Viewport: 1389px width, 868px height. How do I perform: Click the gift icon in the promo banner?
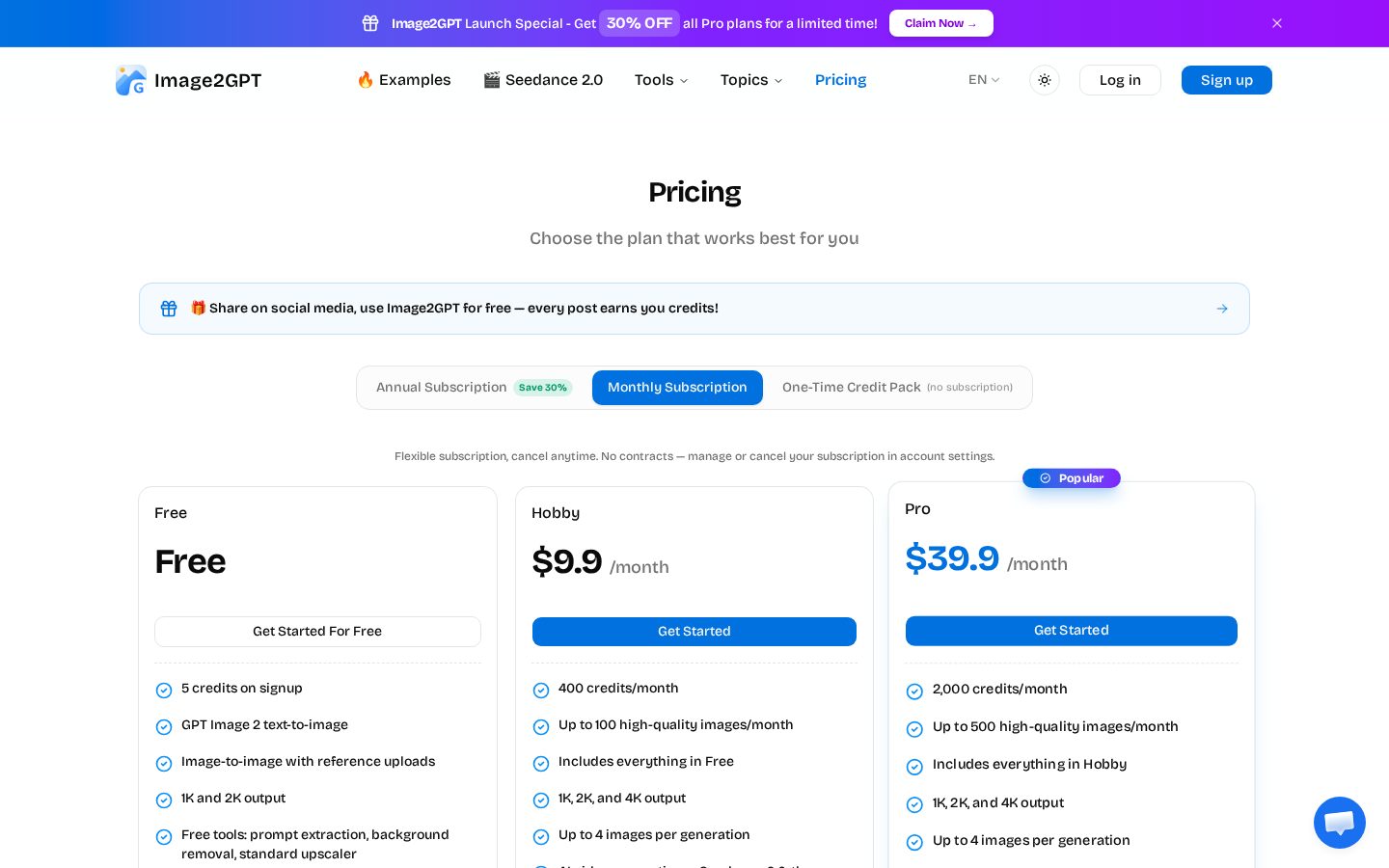[x=370, y=23]
